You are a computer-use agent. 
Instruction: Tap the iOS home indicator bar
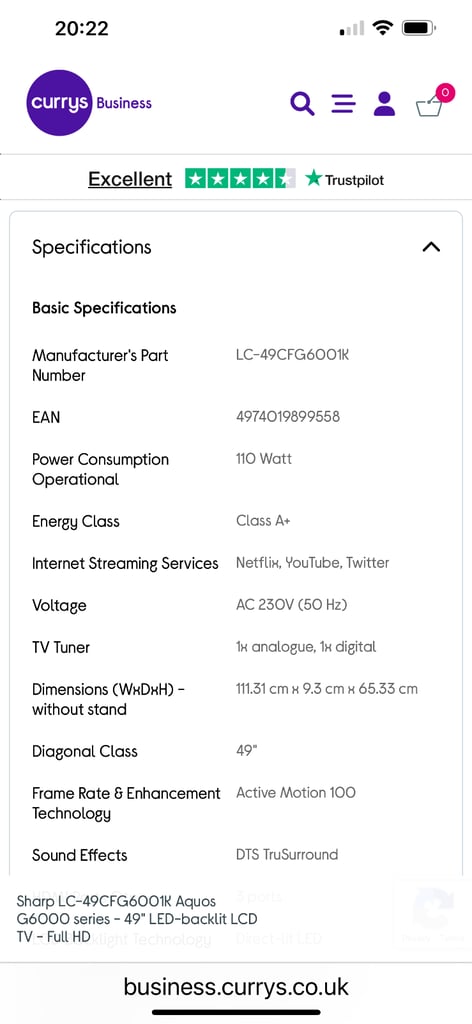(x=236, y=1012)
